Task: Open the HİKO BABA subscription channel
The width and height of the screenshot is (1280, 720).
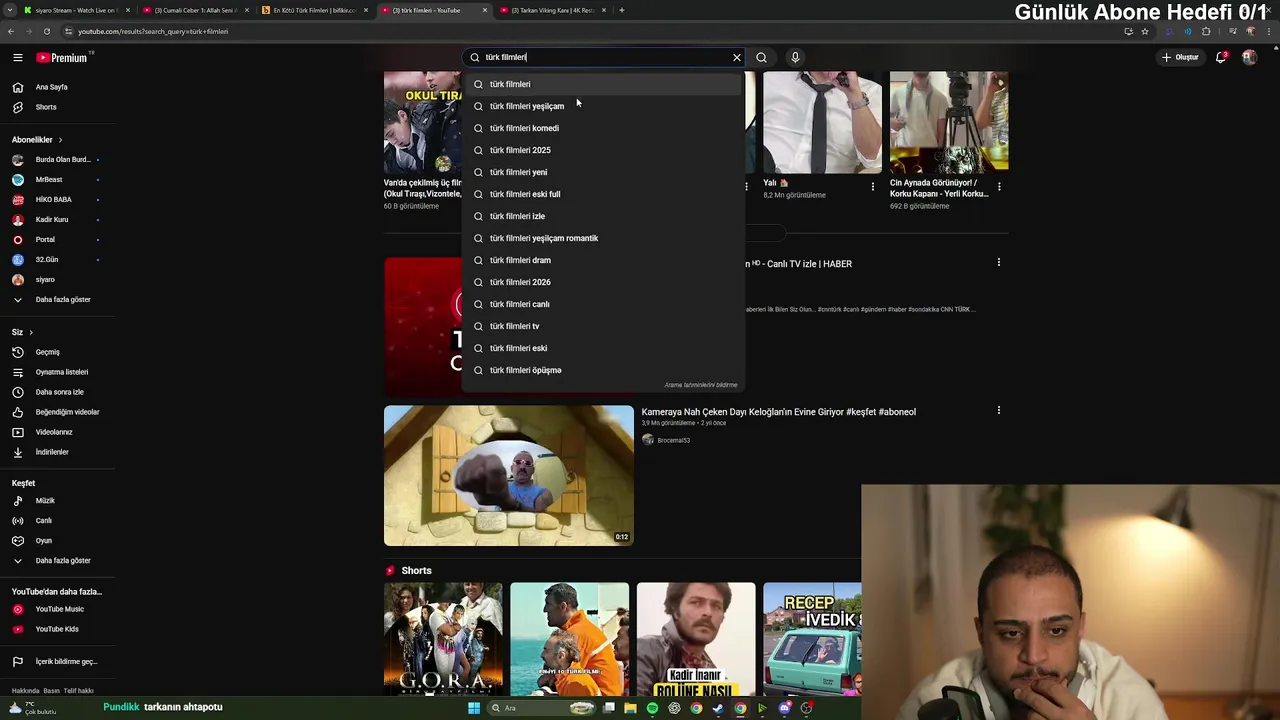Action: 54,200
